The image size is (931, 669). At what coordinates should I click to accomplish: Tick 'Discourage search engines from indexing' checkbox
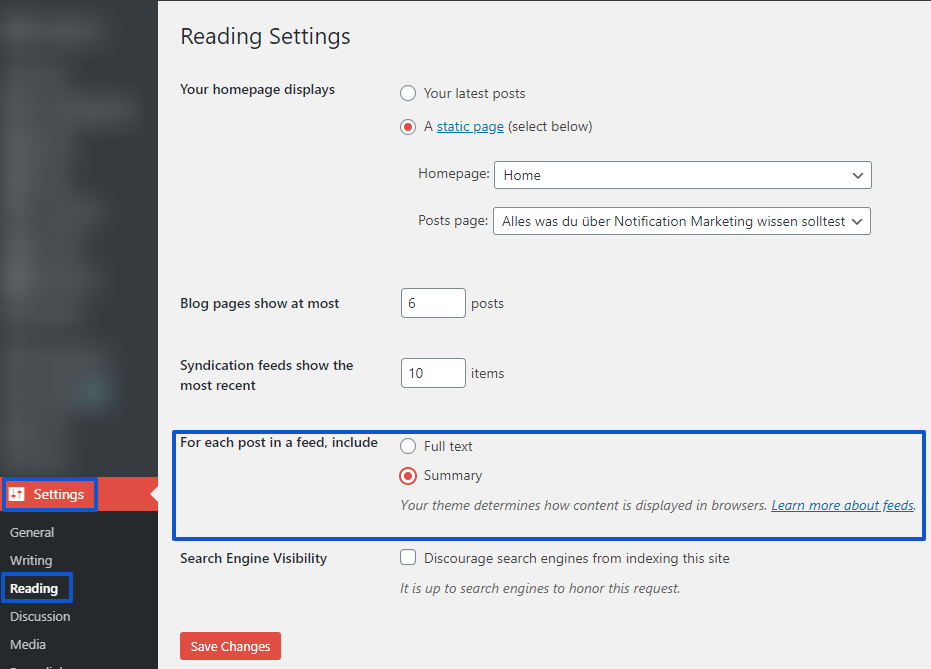point(408,557)
